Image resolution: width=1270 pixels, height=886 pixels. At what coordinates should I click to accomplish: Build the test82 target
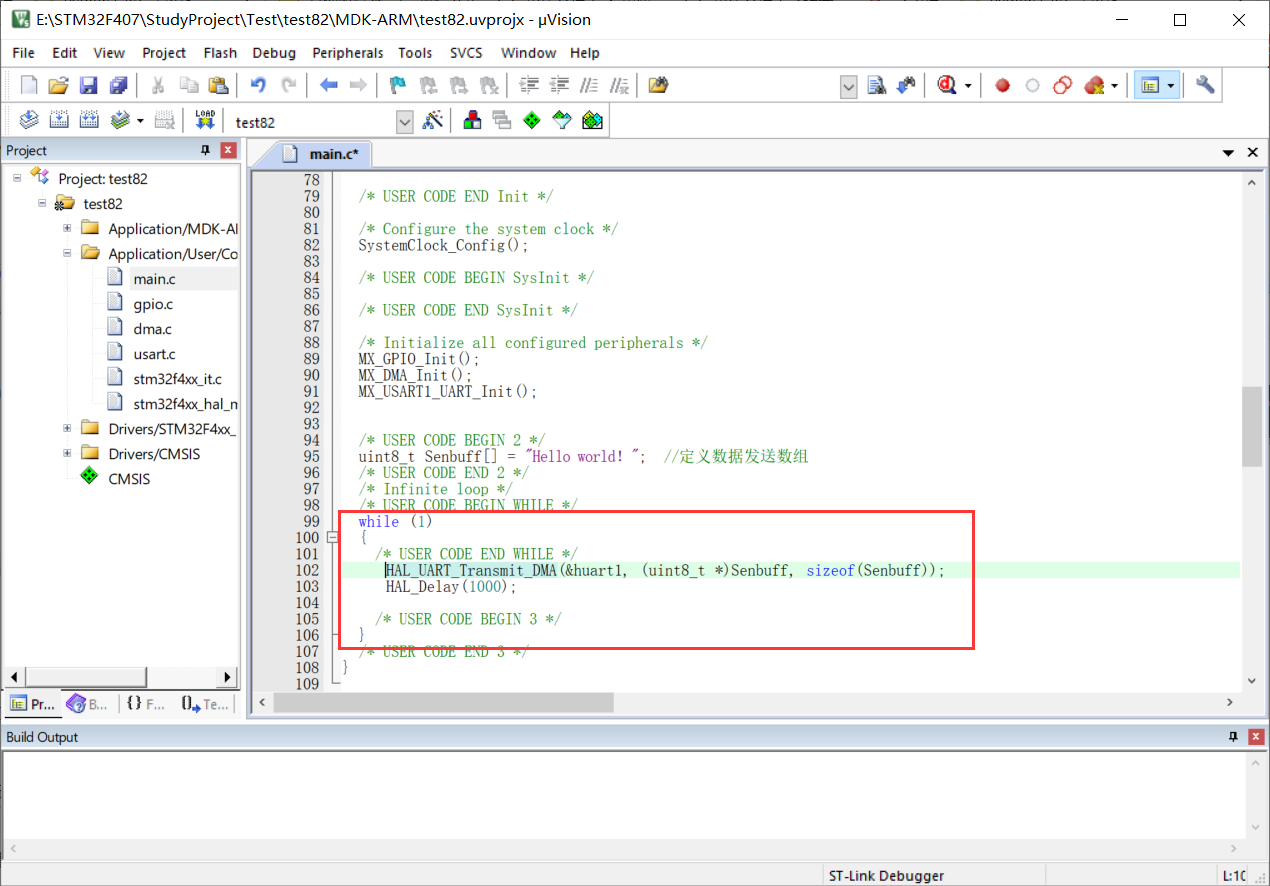pos(59,121)
